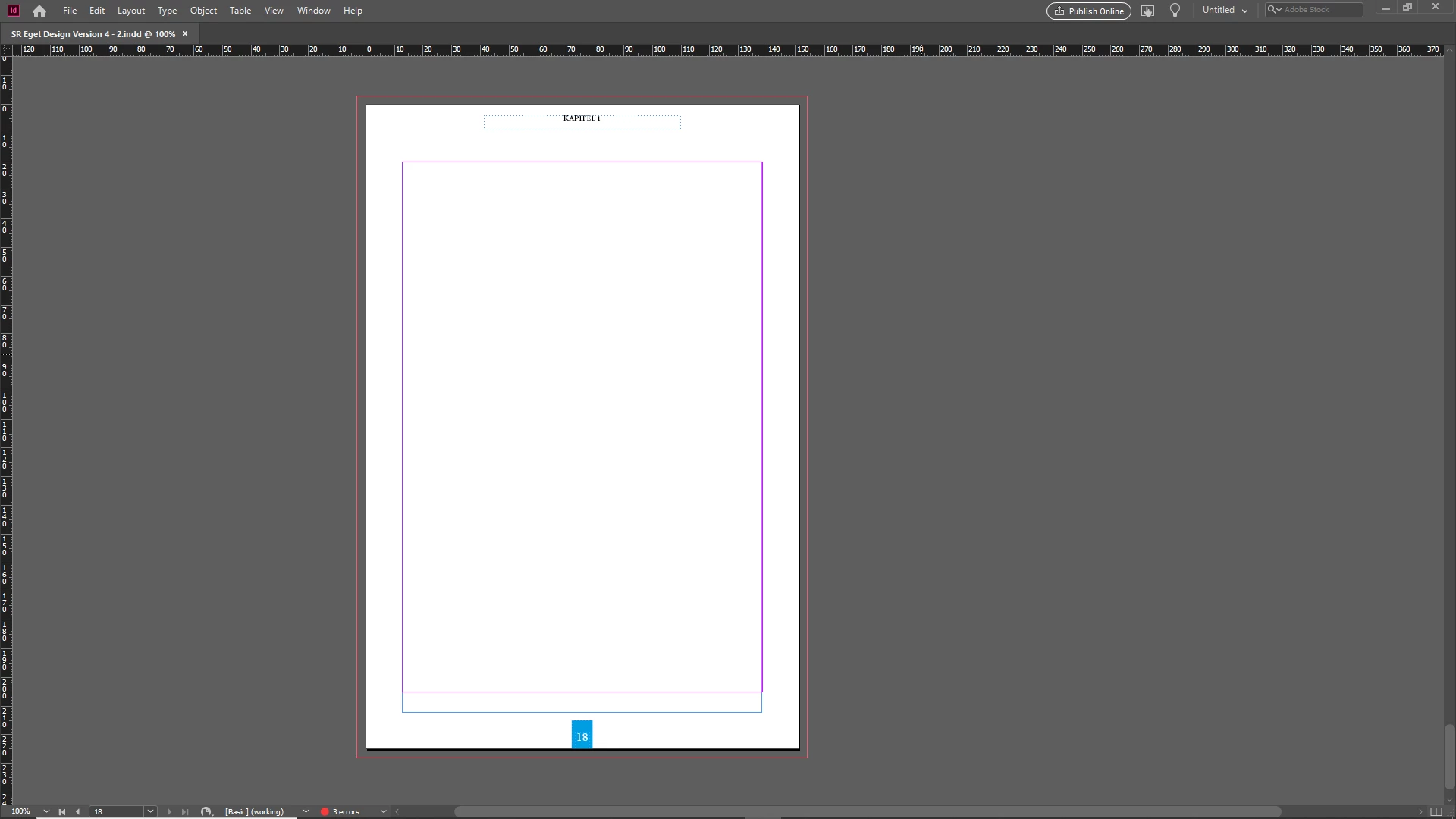
Task: Open the Untitled workspace switcher
Action: [1224, 11]
